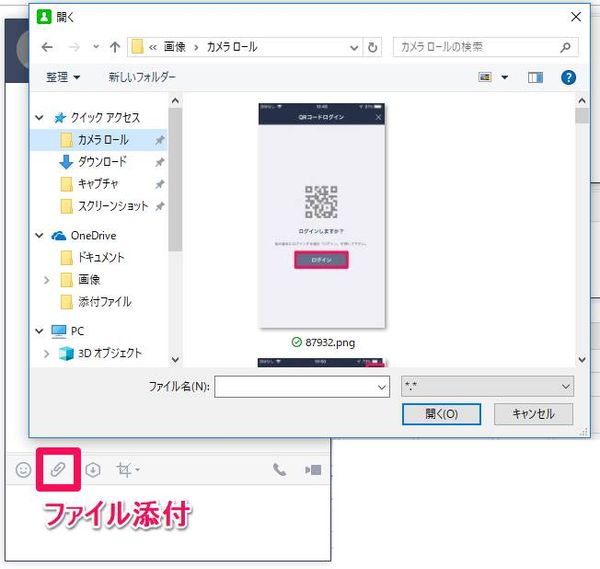This screenshot has width=600, height=569.
Task: Click the navigation pane scroll up arrow
Action: coord(175,101)
